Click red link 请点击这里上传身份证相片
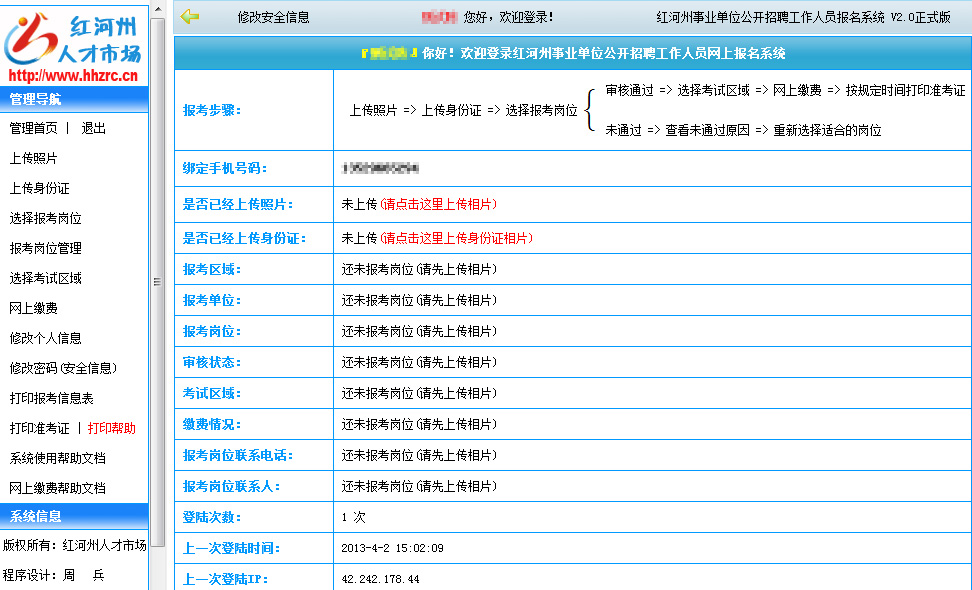The height and width of the screenshot is (590, 972). [456, 238]
